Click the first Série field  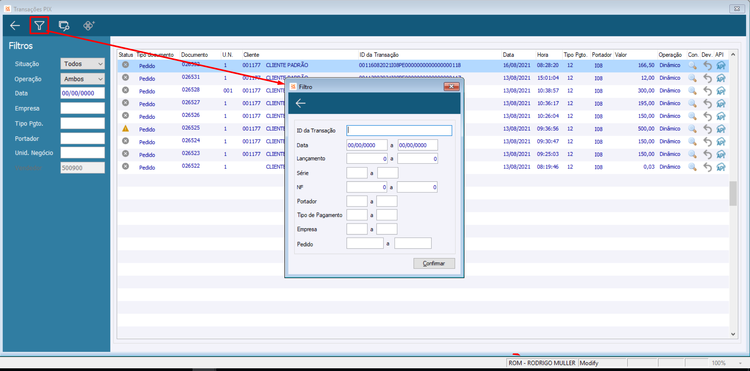(x=357, y=173)
